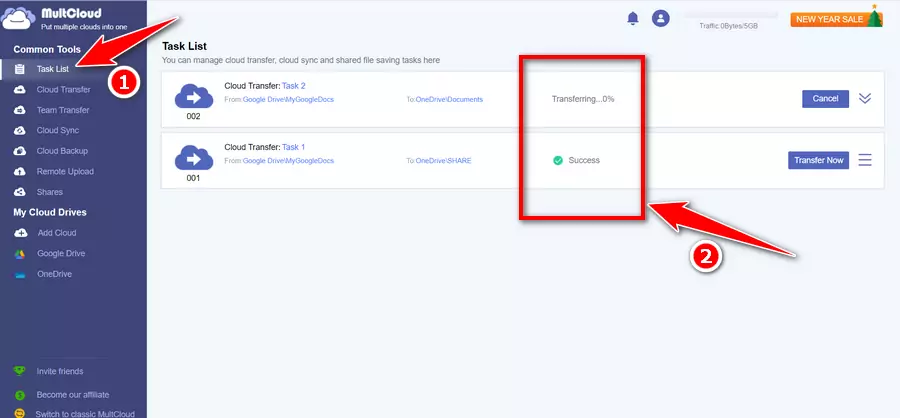The image size is (900, 418).
Task: Click the OneDrive logo icon
Action: pos(20,275)
